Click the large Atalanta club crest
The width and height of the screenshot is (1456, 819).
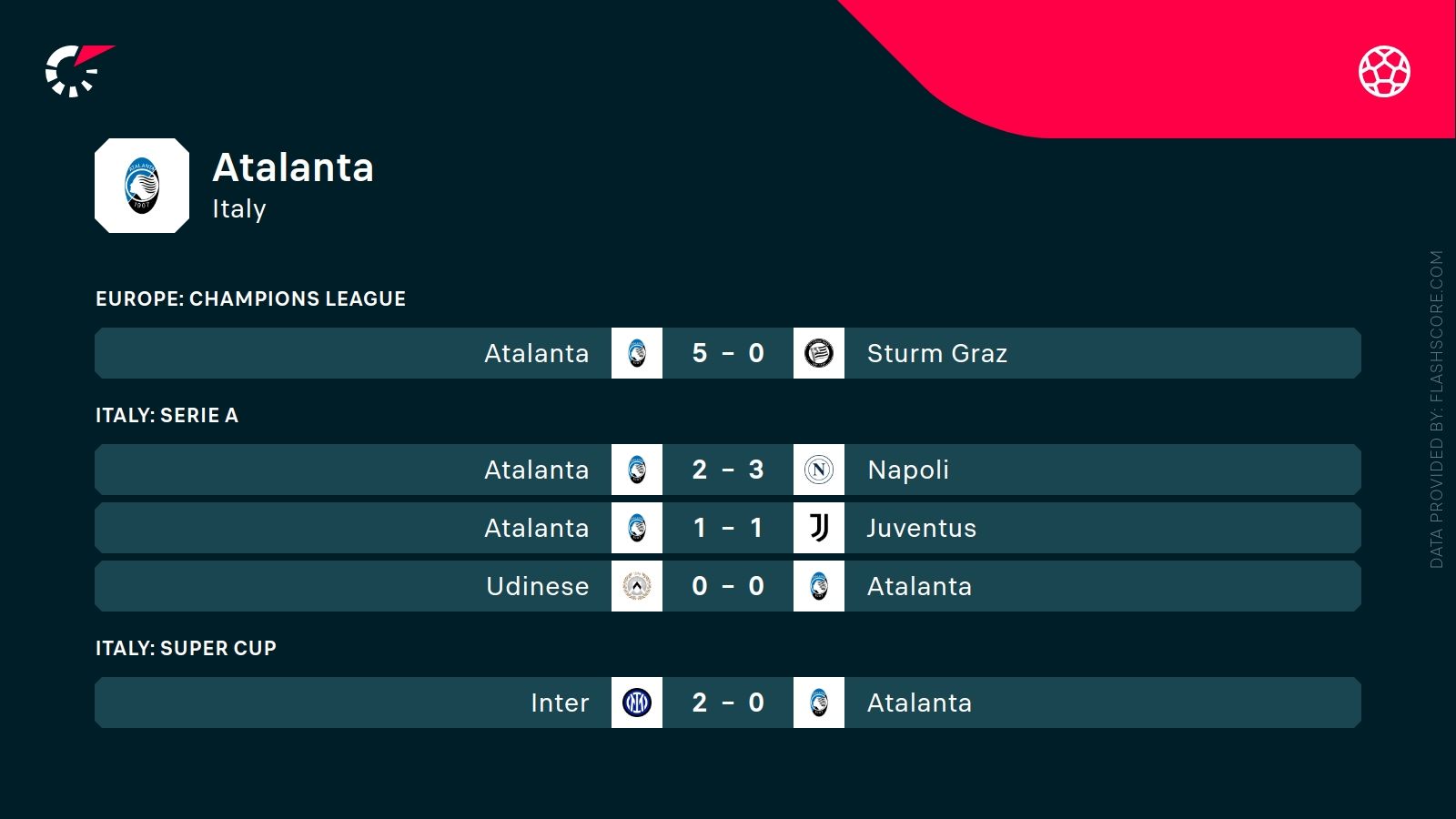[142, 186]
